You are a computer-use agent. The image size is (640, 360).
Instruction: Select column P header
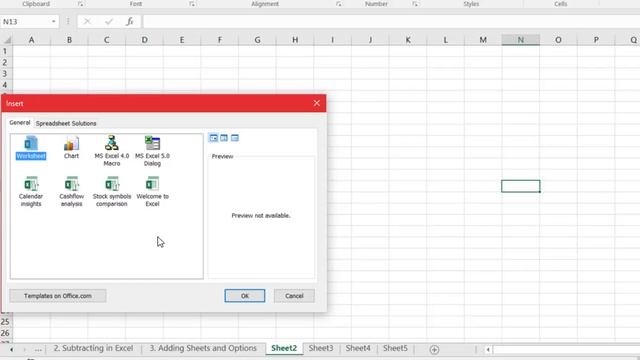(x=596, y=40)
